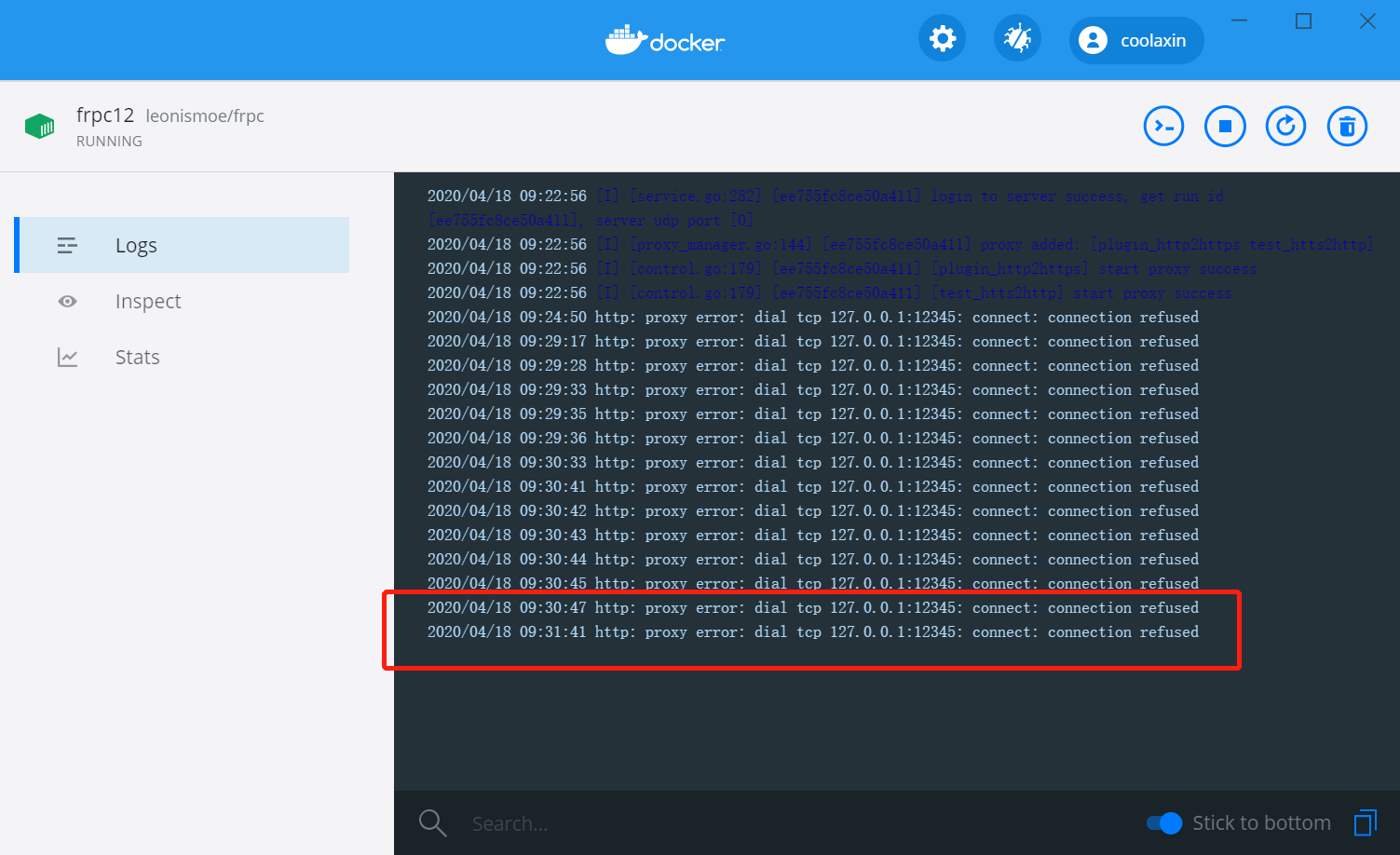Open a CLI terminal for the container
1400x855 pixels.
[1163, 126]
